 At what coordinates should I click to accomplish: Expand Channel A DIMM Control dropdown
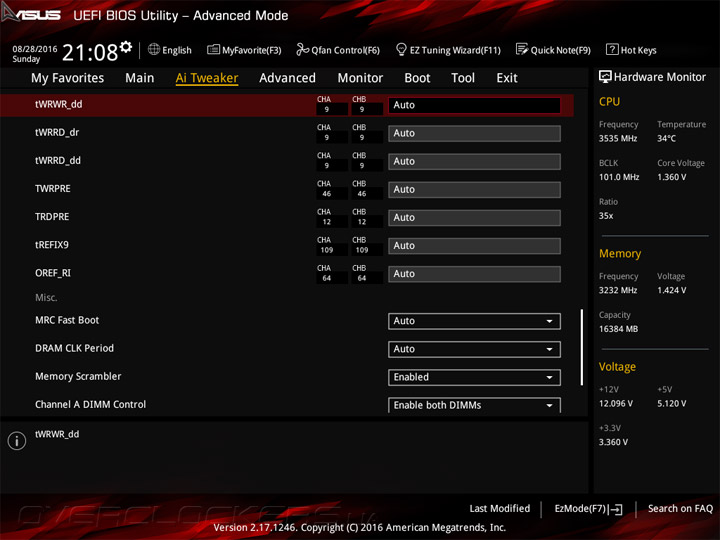[x=474, y=405]
